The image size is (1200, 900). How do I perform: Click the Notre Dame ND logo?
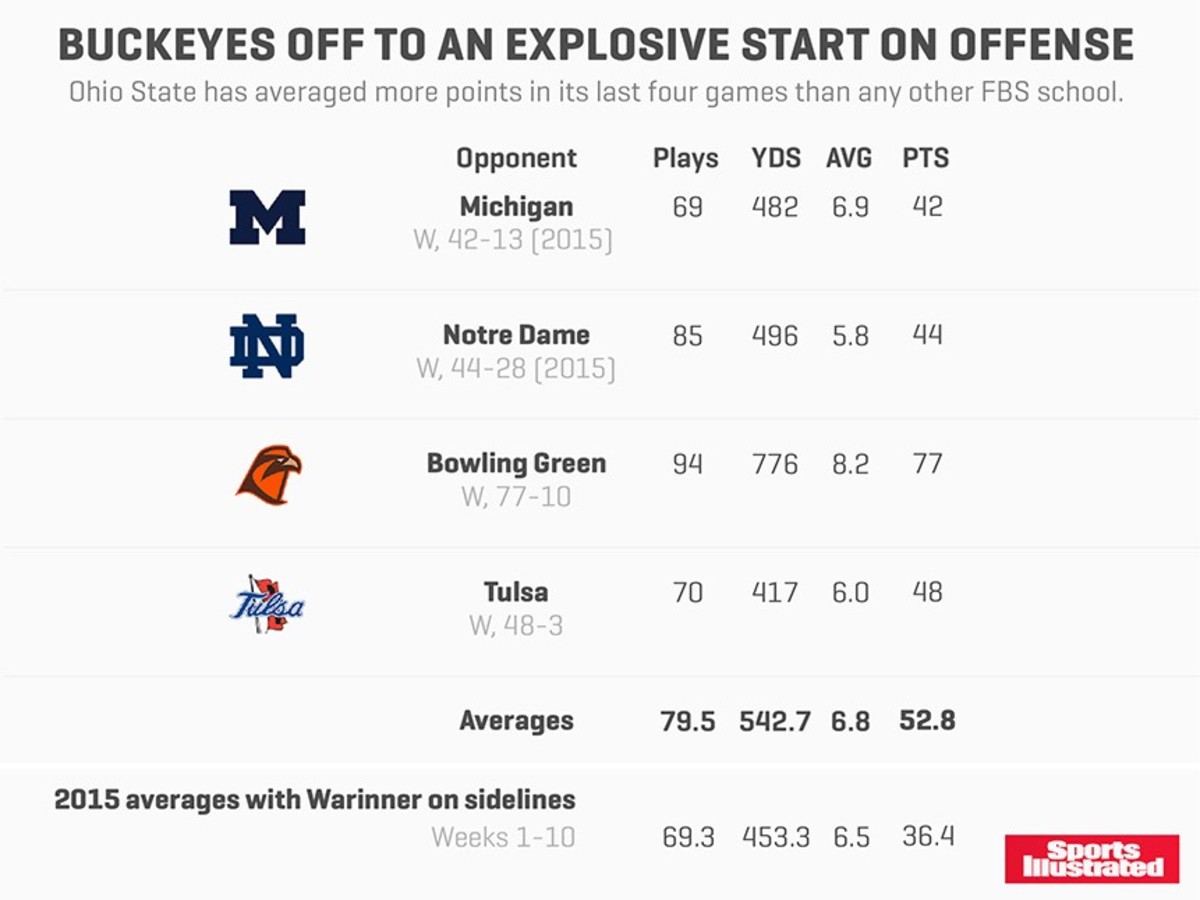click(x=267, y=346)
